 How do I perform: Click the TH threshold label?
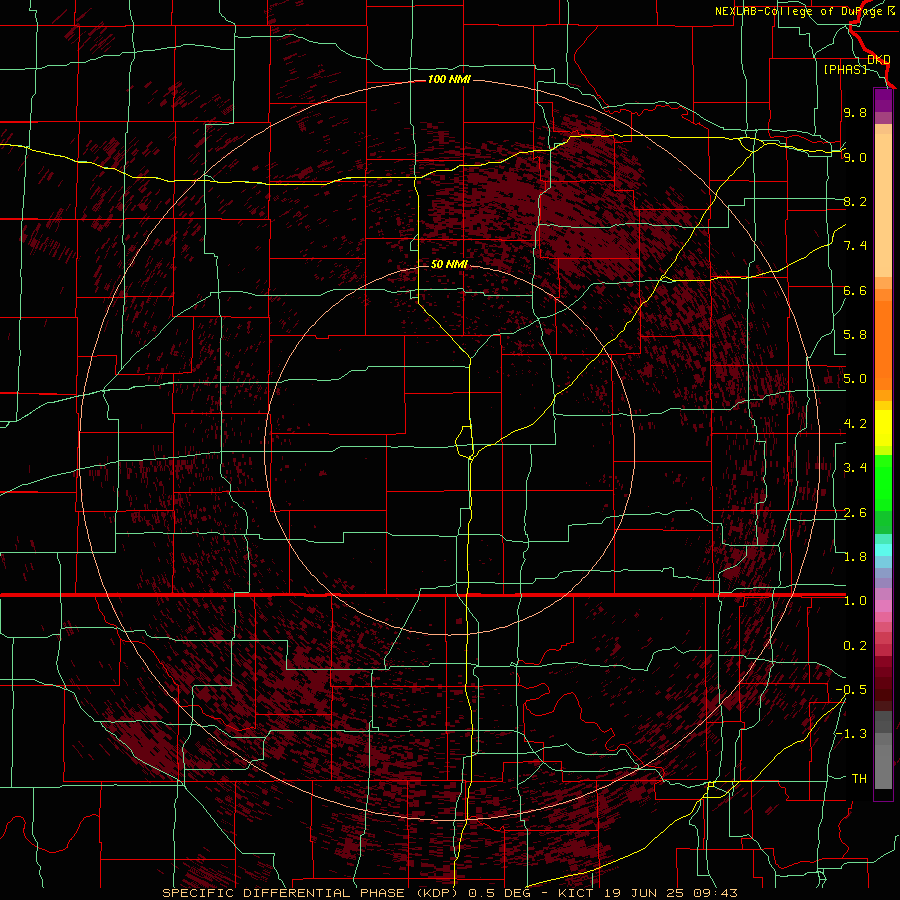859,779
